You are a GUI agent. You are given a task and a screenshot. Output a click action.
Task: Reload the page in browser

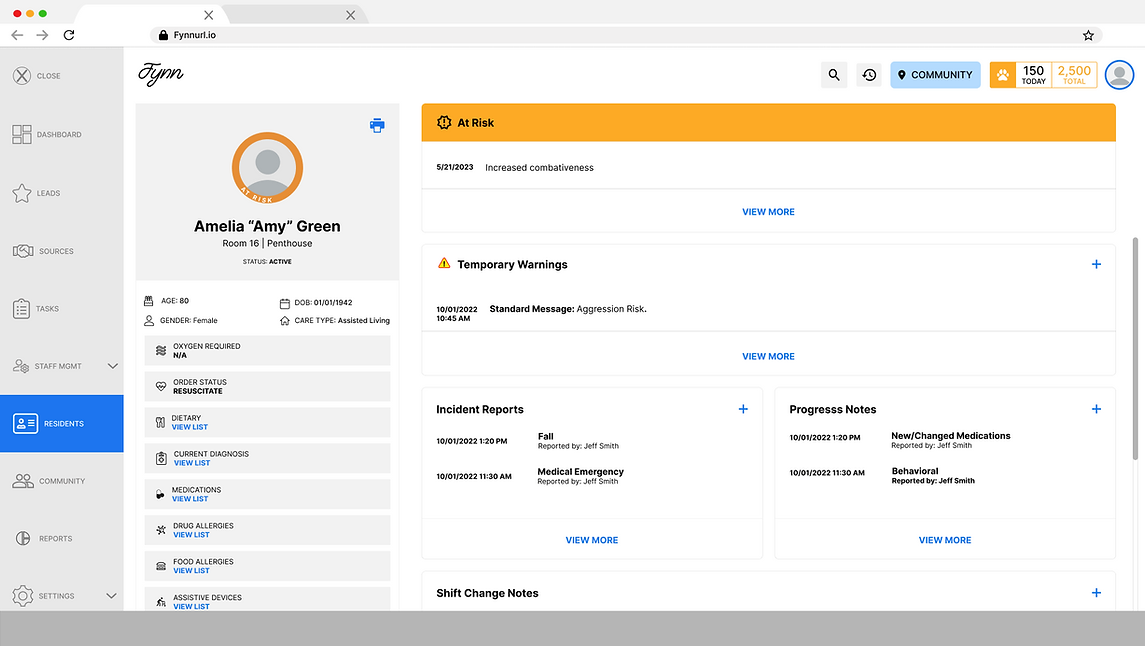coord(69,35)
